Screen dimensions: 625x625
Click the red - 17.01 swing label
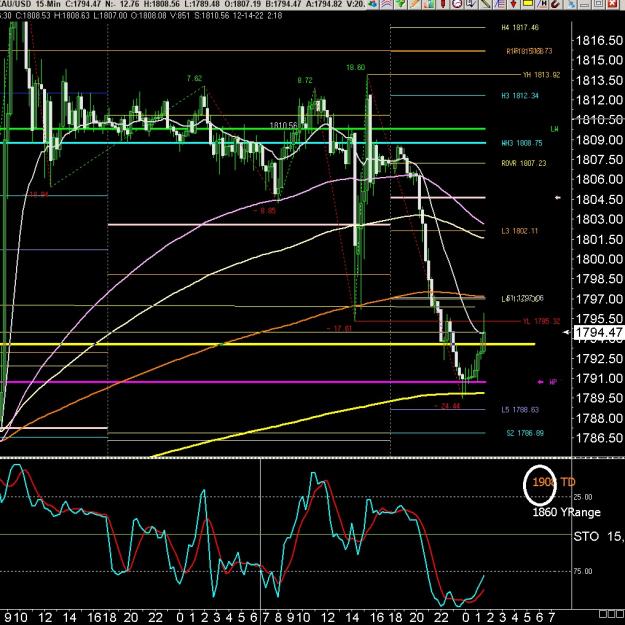tap(339, 329)
